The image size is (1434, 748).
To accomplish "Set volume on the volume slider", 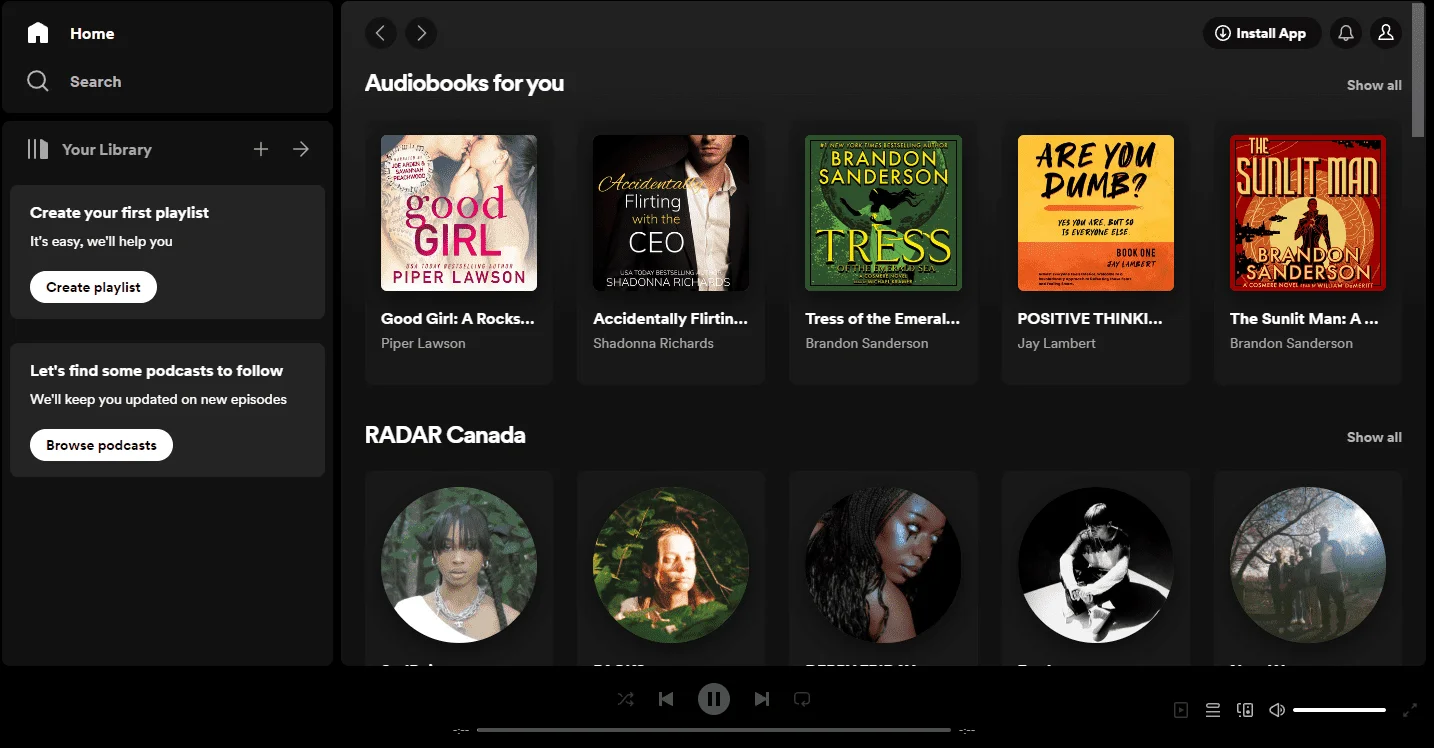I will point(1339,710).
